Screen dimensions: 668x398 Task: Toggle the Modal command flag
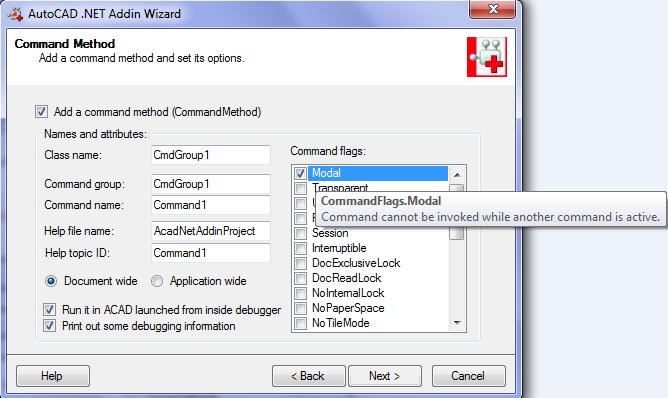(x=300, y=173)
